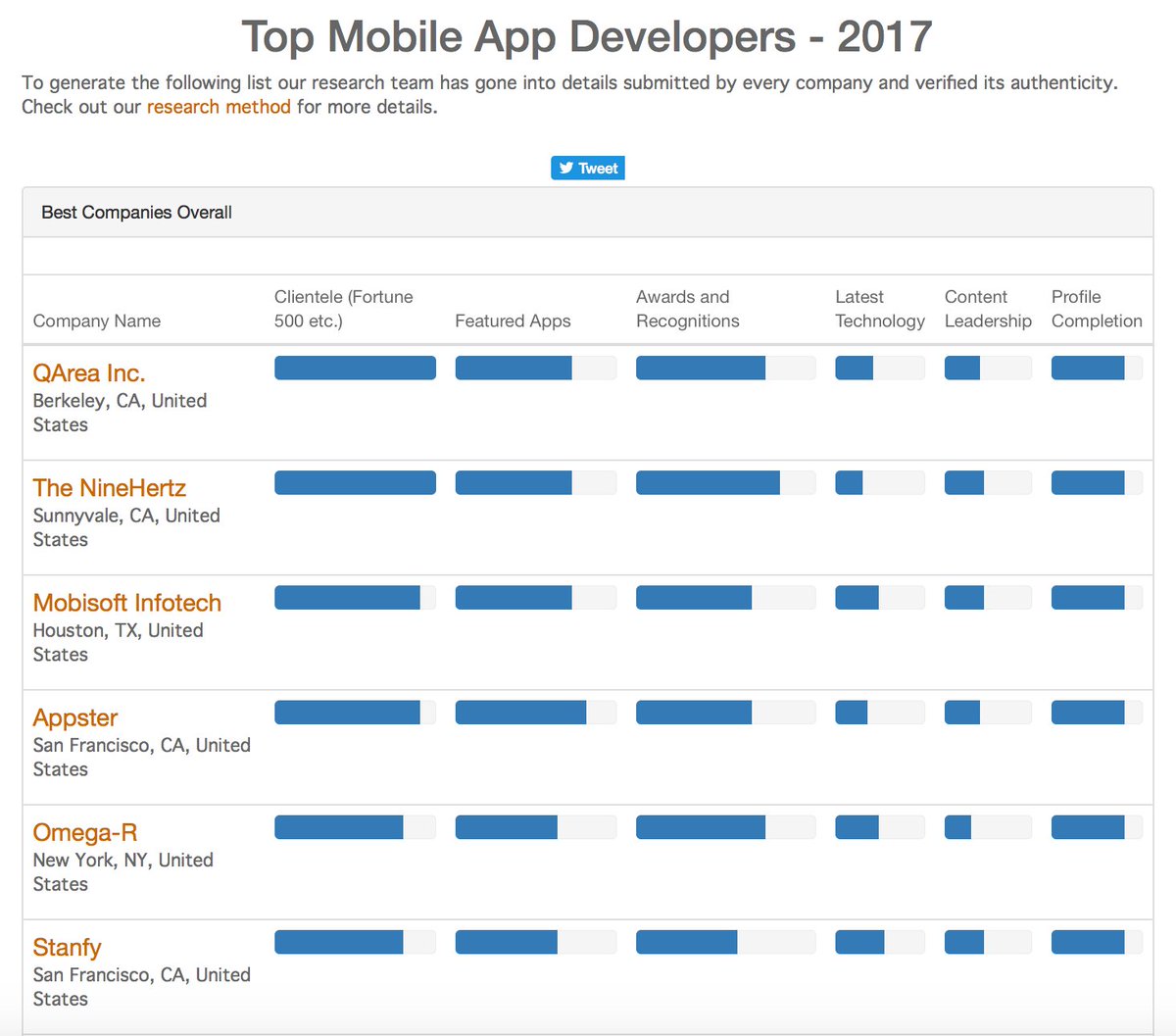Click the Latest Technology column header
Screen dimensions: 1176x1036
tap(880, 309)
